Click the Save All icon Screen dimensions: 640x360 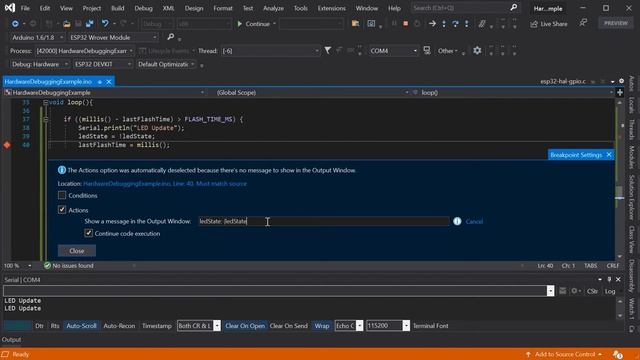[x=89, y=24]
